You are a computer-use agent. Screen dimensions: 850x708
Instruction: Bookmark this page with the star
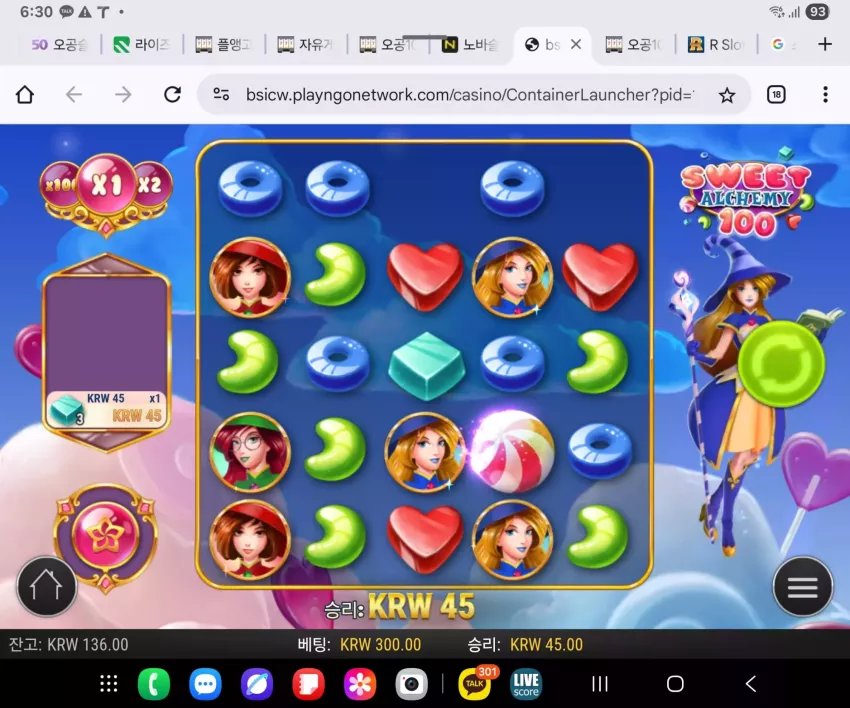click(726, 95)
